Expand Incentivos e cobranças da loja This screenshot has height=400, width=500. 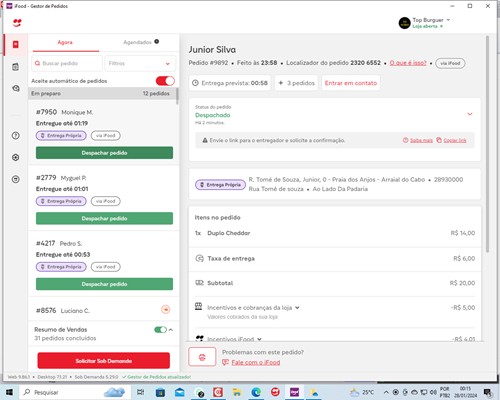(x=297, y=308)
